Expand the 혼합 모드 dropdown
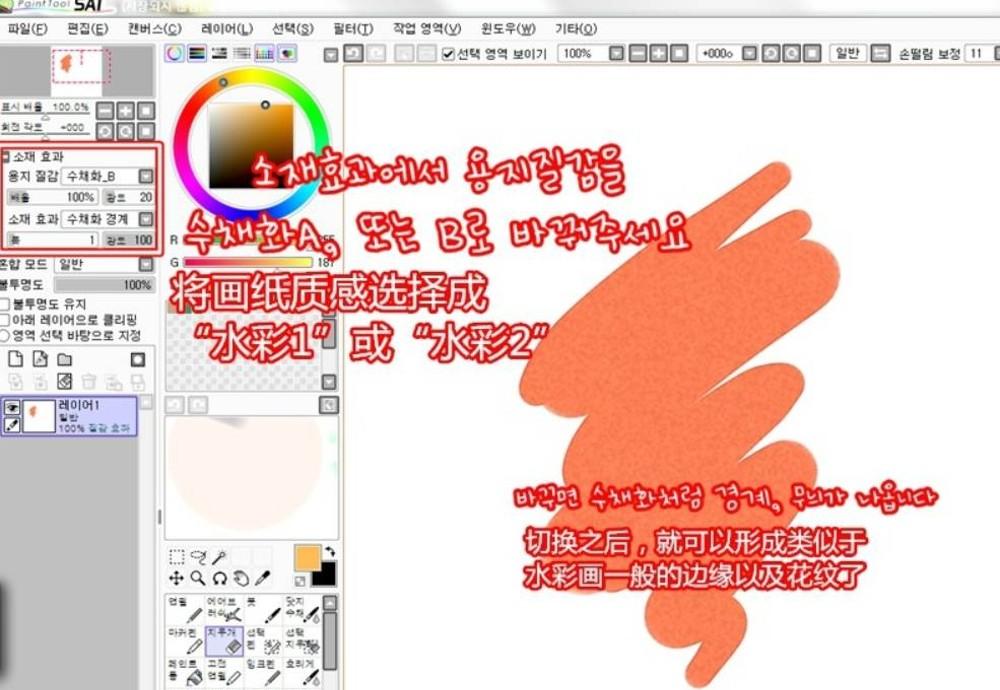 click(146, 264)
